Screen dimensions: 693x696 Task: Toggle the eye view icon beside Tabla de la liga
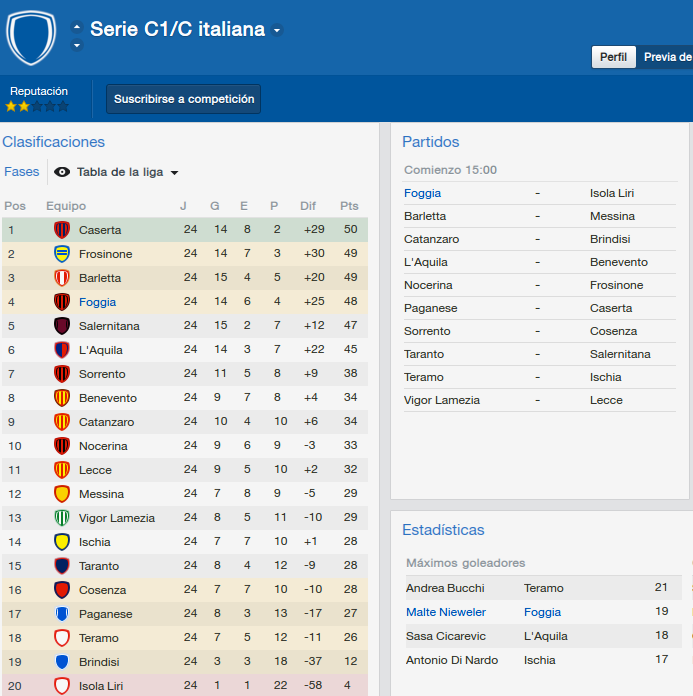tap(62, 172)
